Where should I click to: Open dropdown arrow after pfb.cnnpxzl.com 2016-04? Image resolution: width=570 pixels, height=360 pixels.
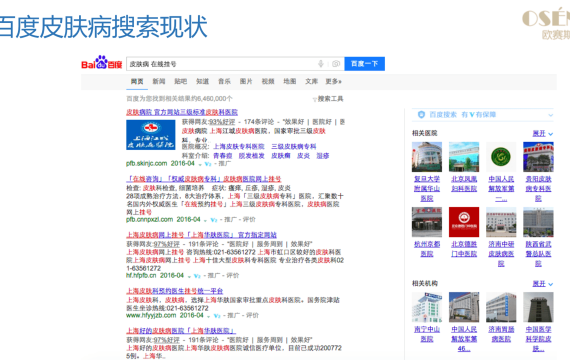(205, 220)
